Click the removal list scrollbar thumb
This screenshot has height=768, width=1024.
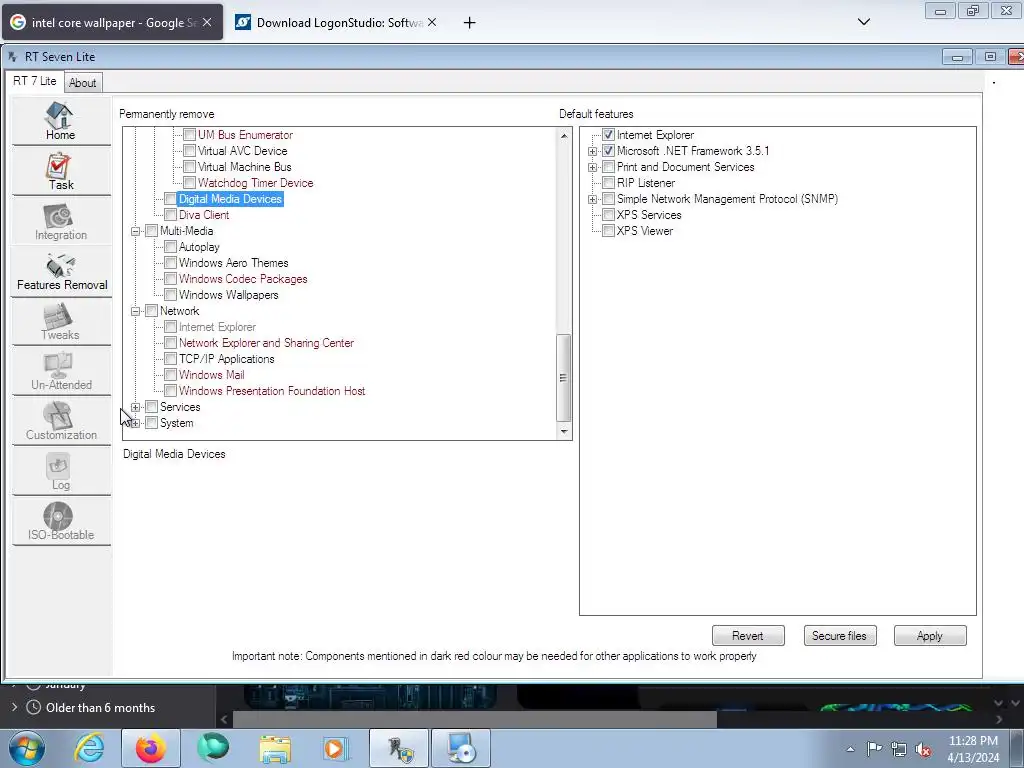[564, 377]
